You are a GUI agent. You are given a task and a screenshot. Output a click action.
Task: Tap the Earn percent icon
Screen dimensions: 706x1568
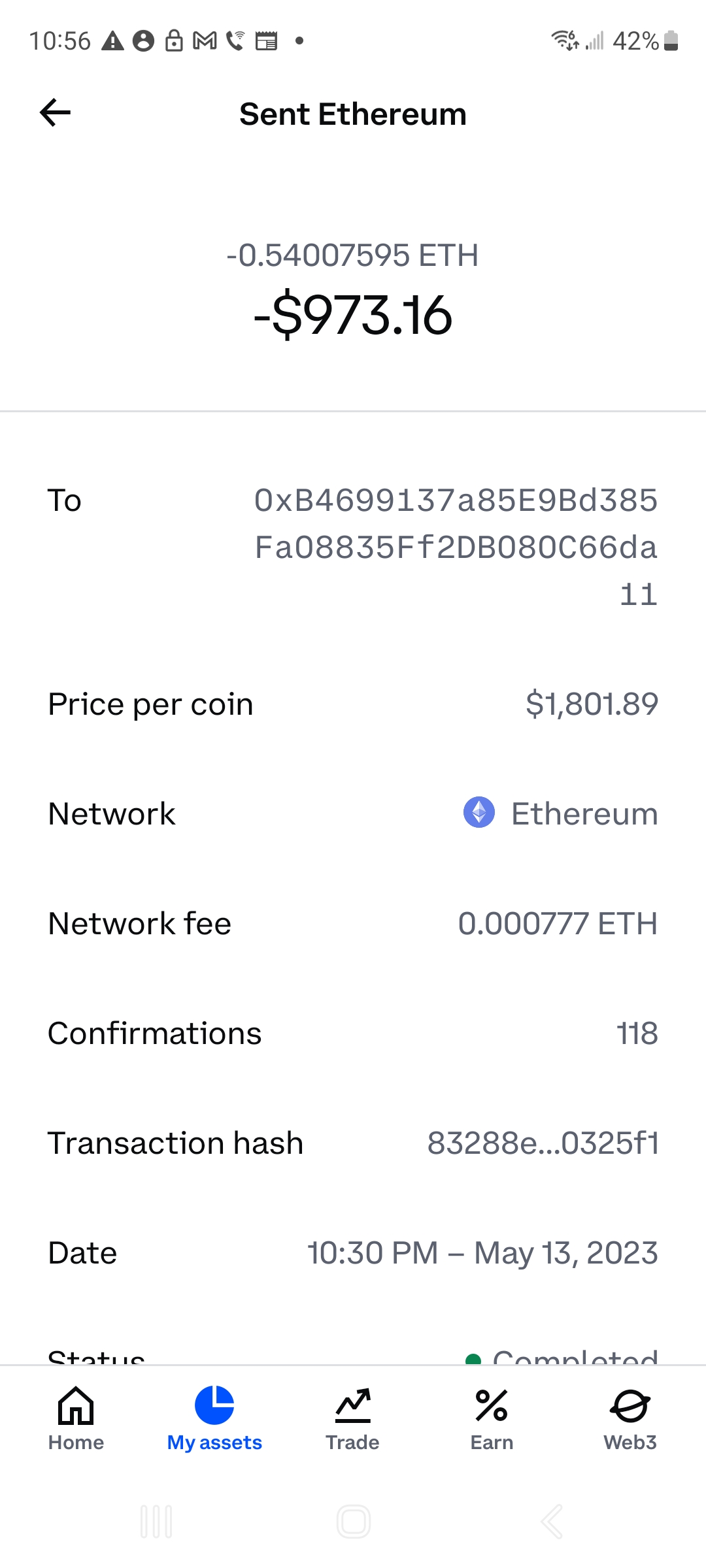[492, 1406]
